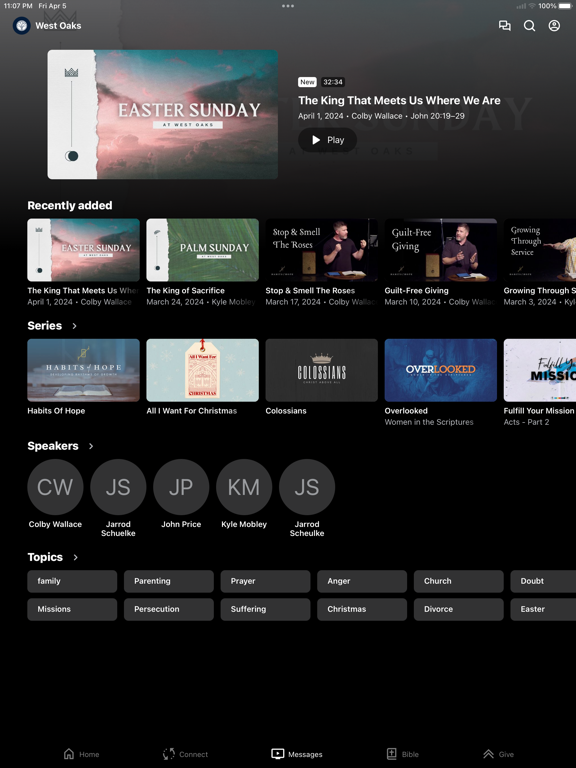Go to Home tab
The width and height of the screenshot is (576, 768).
pyautogui.click(x=81, y=754)
